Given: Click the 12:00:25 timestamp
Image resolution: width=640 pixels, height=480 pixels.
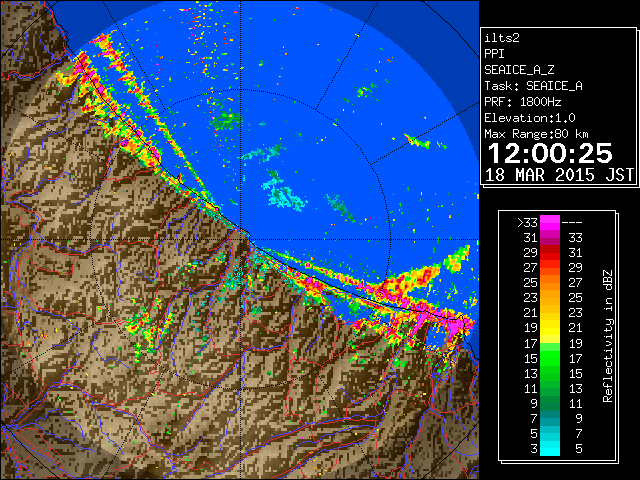Looking at the screenshot, I should [550, 153].
